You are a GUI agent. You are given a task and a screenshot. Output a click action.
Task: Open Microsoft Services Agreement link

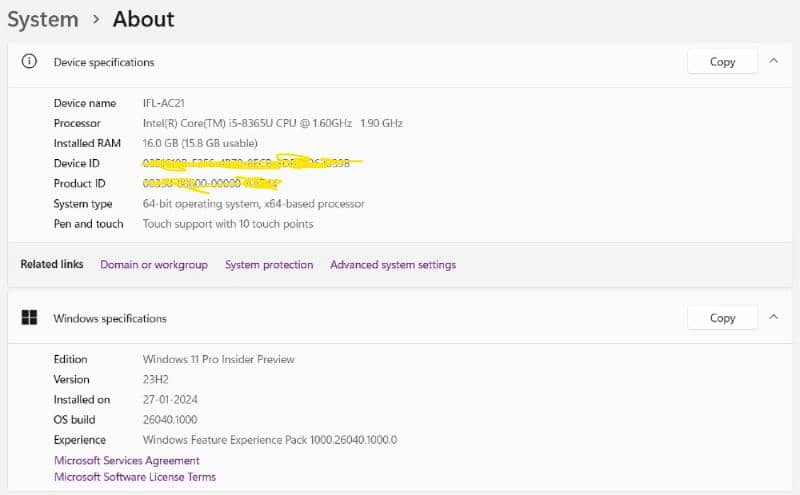click(x=127, y=460)
